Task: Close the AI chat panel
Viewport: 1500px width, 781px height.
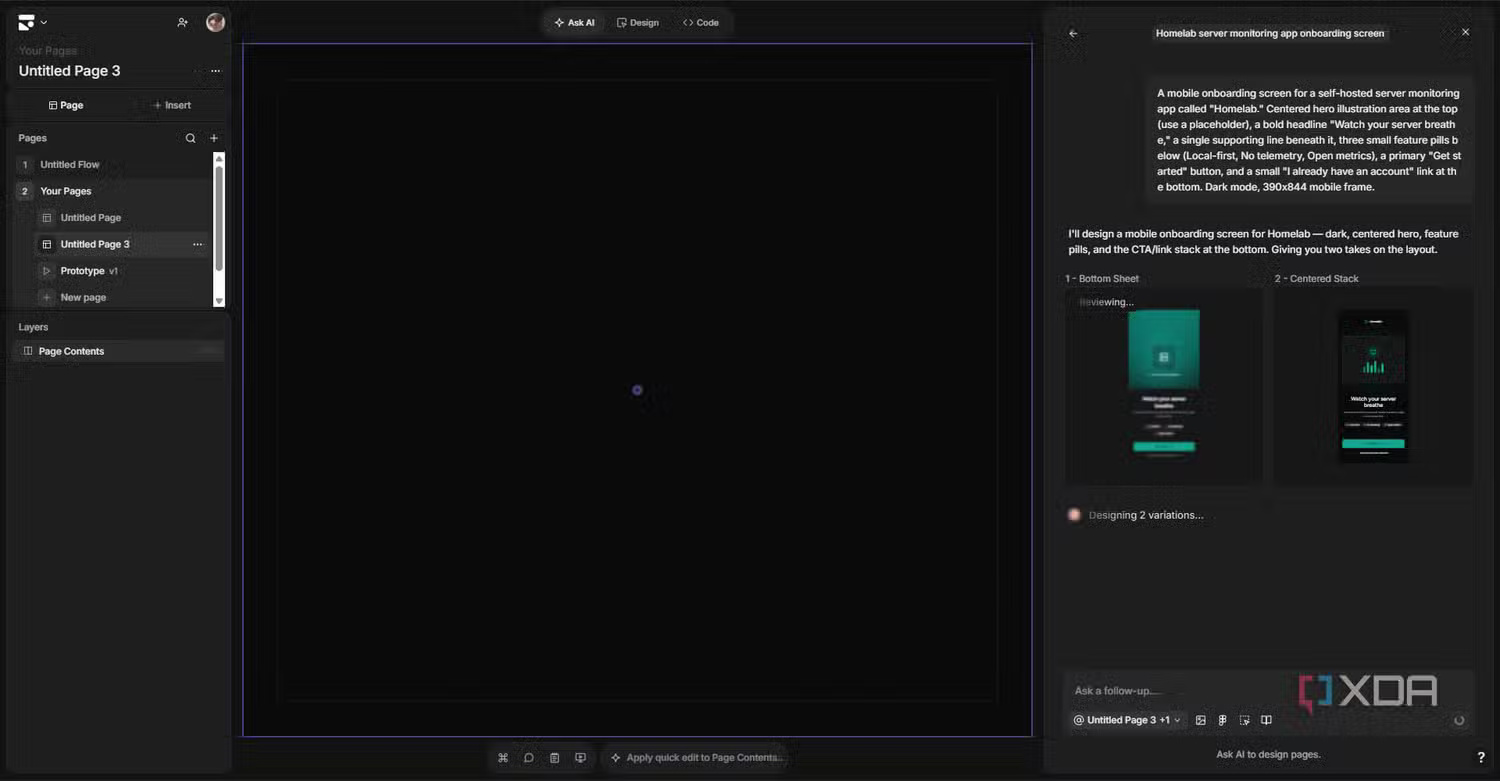Action: coord(1465,32)
